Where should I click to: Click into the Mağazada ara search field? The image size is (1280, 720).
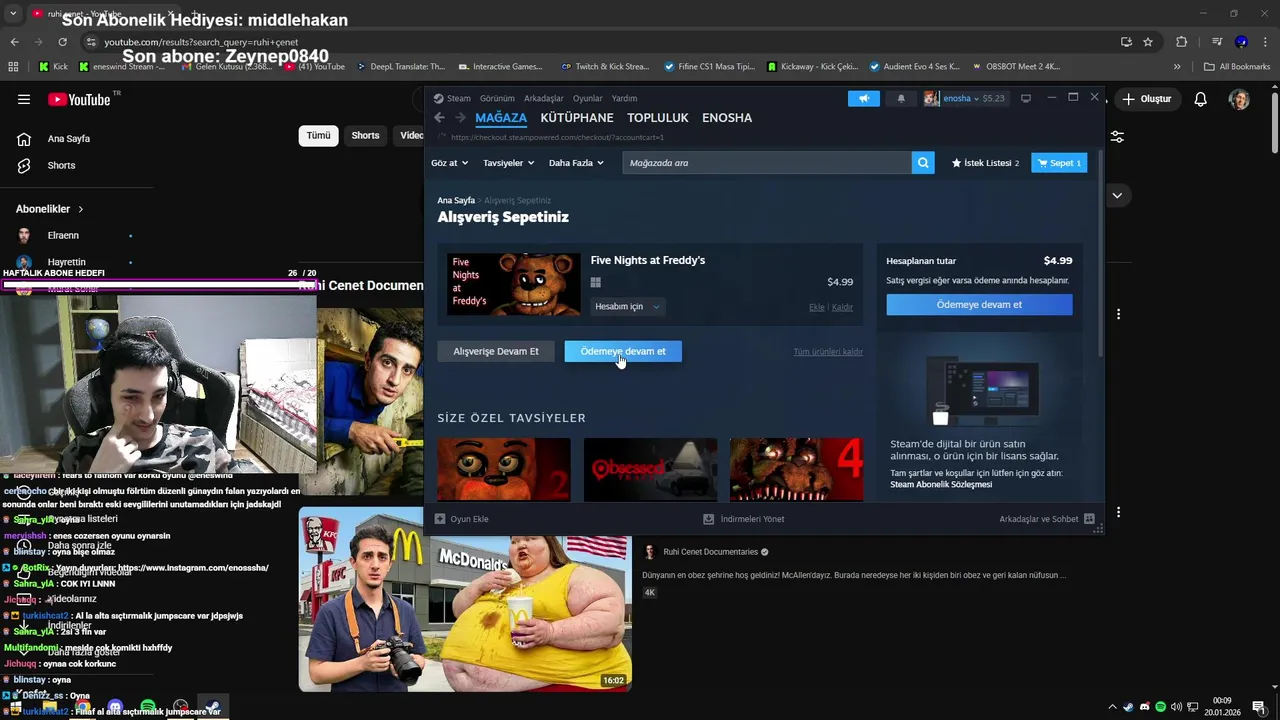click(x=767, y=163)
